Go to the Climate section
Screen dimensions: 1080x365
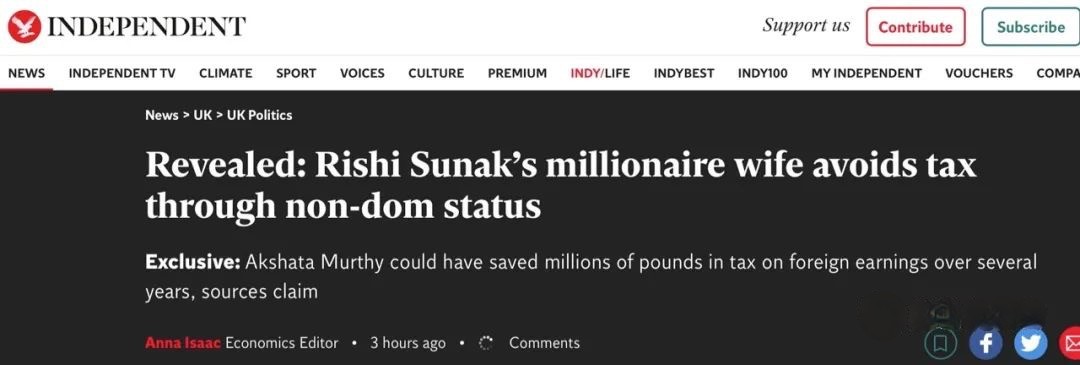(225, 73)
